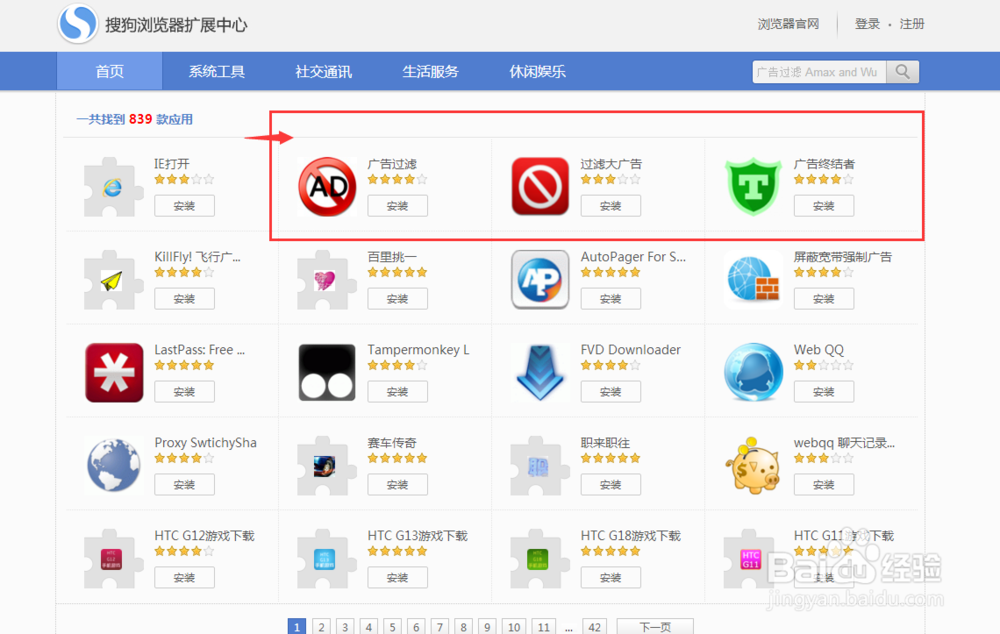This screenshot has height=634, width=1000.
Task: Open the HTC G12游戏下载 icon
Action: pos(112,559)
